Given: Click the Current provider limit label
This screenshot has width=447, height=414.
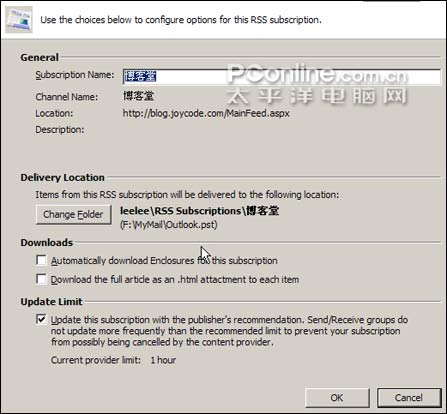Looking at the screenshot, I should coord(96,360).
